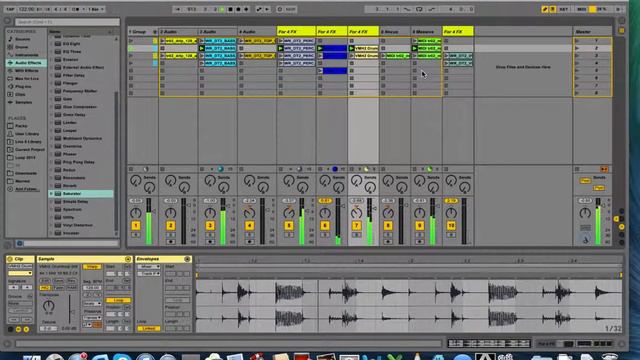
Task: Adjust the Master volume fader
Action: coord(604,206)
